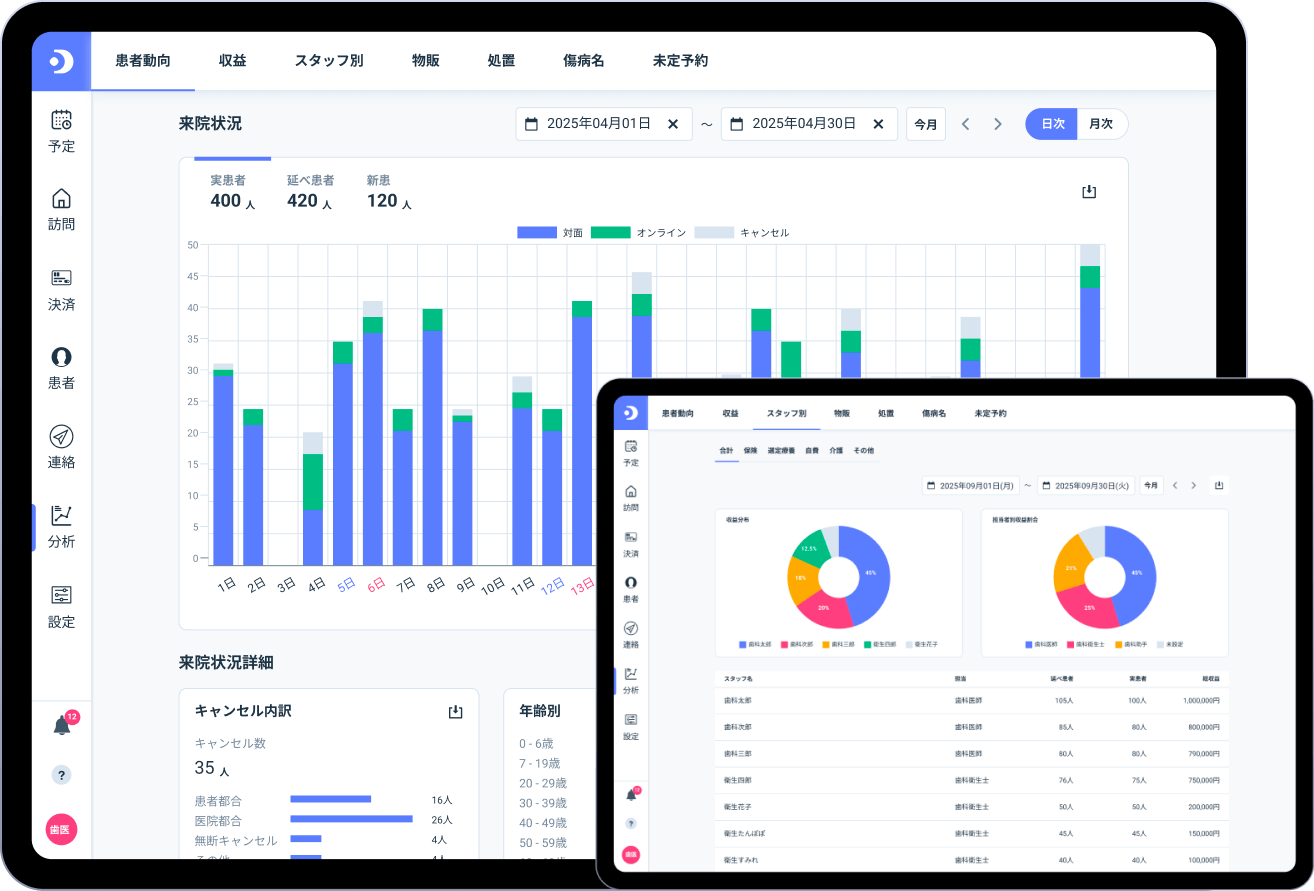This screenshot has height=891, width=1314.
Task: Advance to the next period with right chevron
Action: pyautogui.click(x=998, y=124)
